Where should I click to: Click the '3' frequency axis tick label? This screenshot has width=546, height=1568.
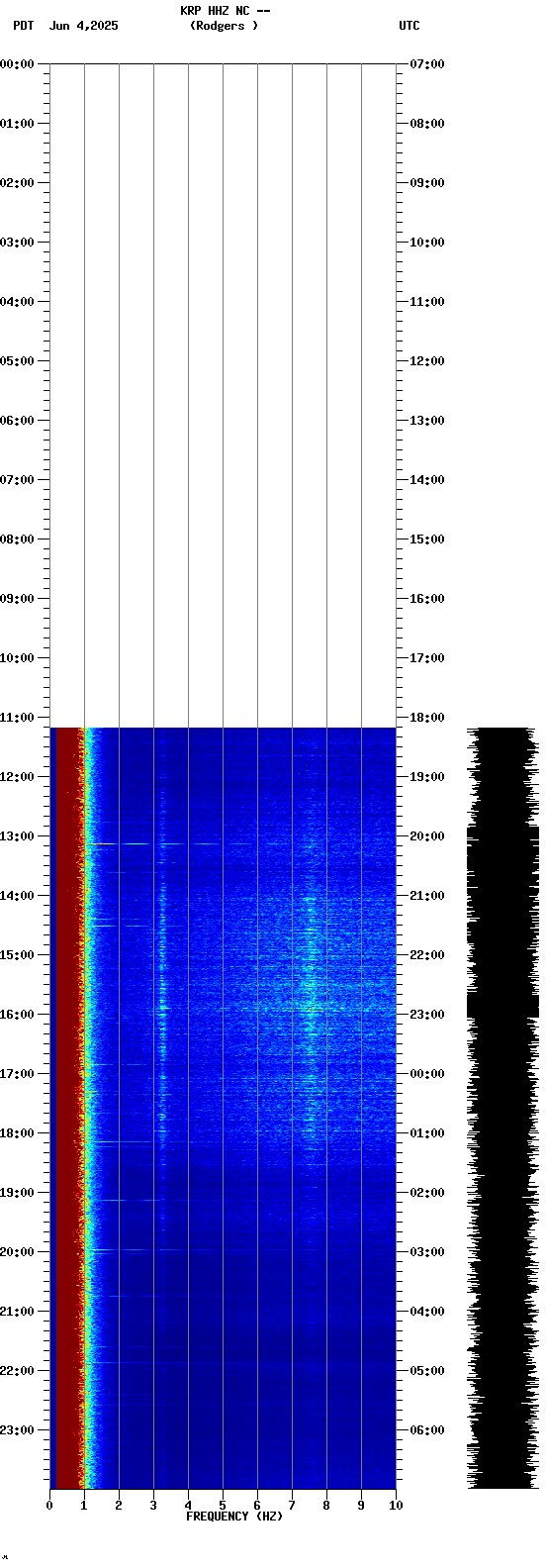tap(153, 1506)
